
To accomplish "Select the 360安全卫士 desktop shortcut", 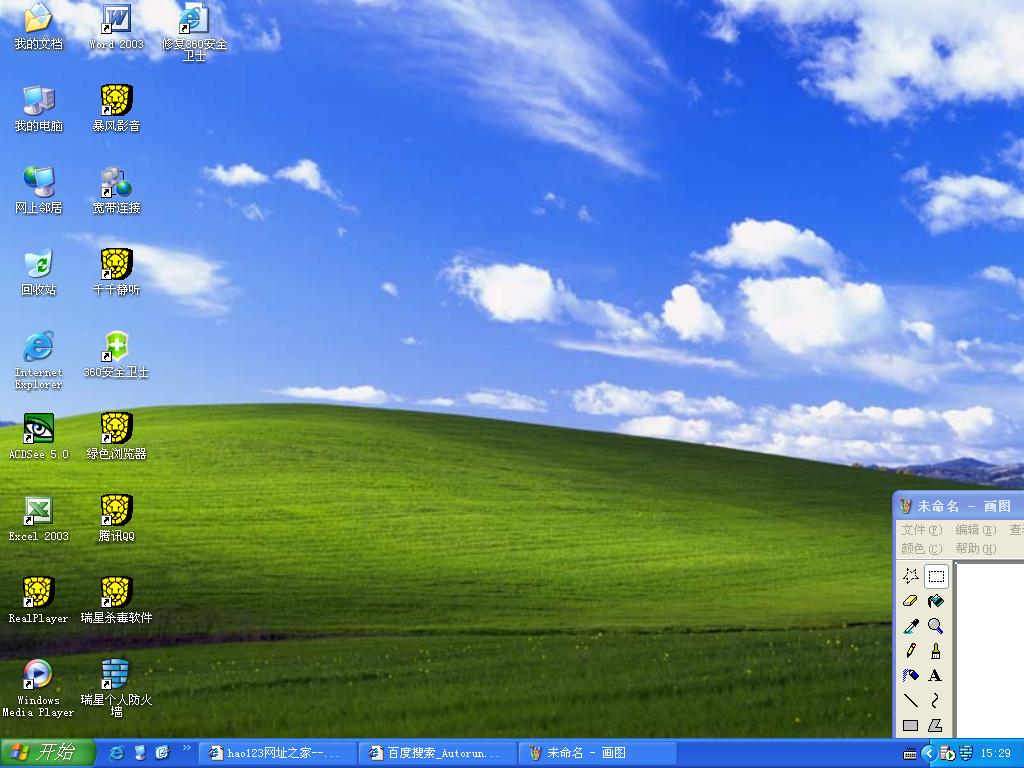I will [x=116, y=355].
